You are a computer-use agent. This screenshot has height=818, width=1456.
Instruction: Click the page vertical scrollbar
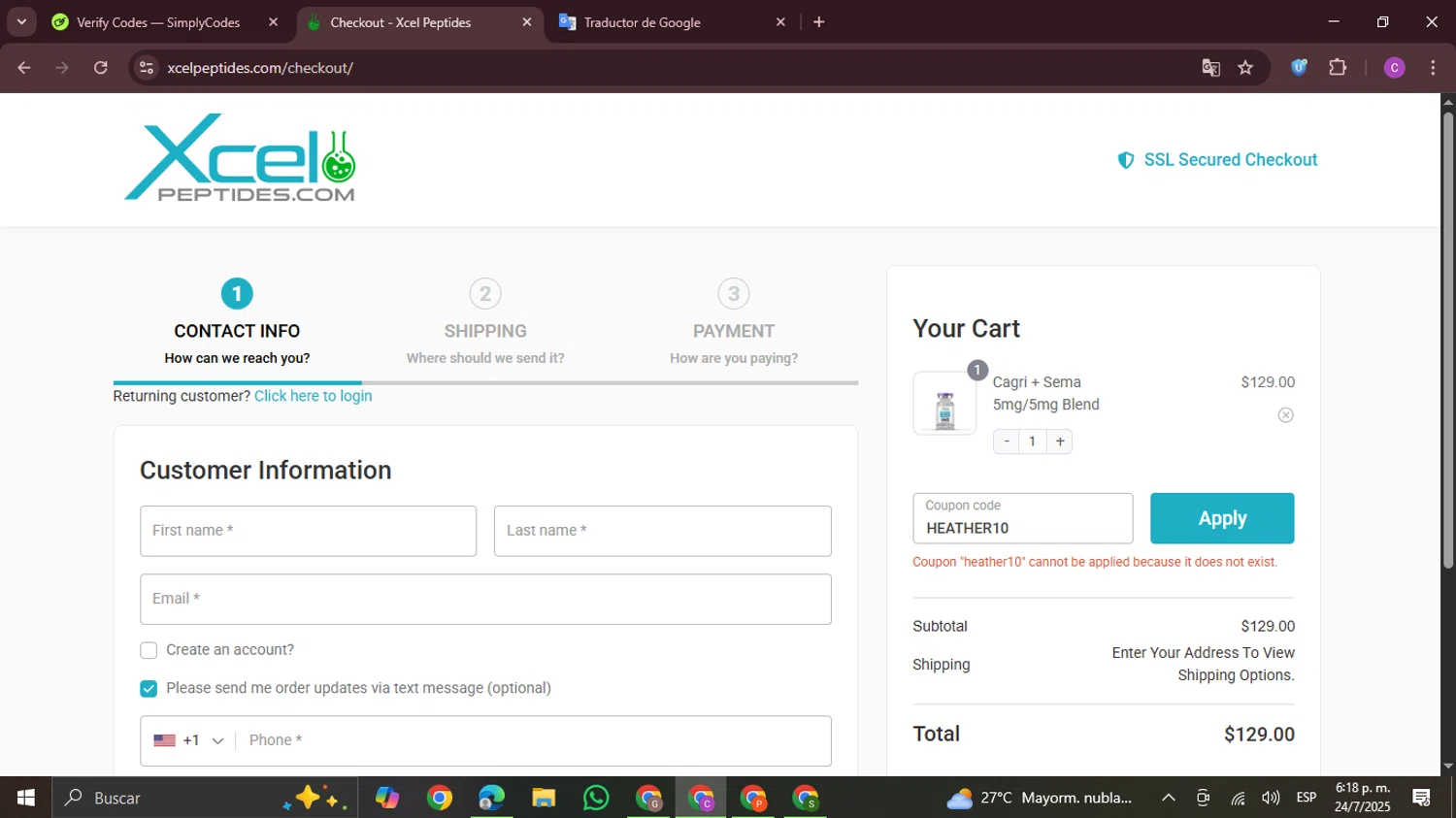click(x=1447, y=340)
